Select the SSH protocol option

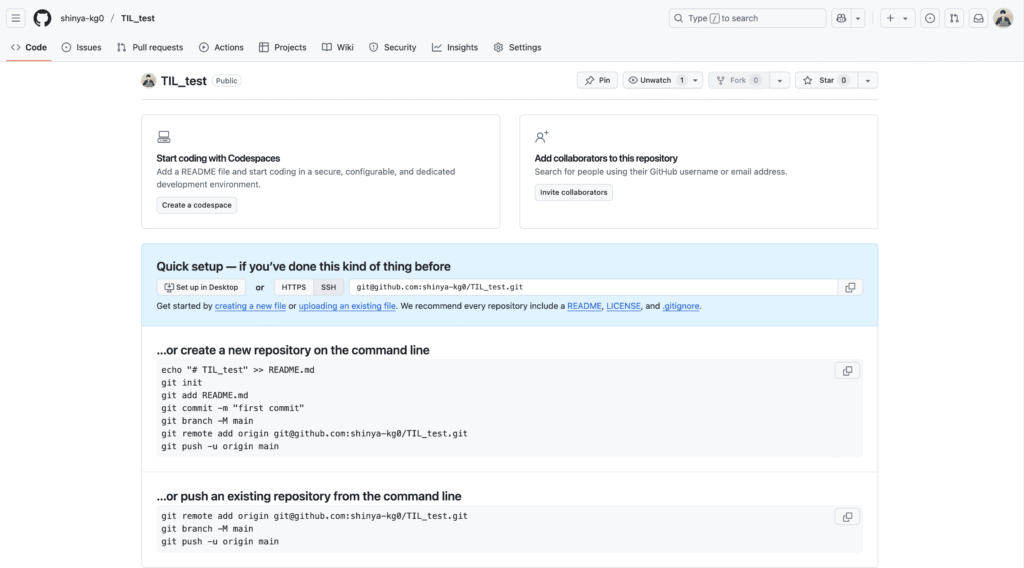click(328, 287)
